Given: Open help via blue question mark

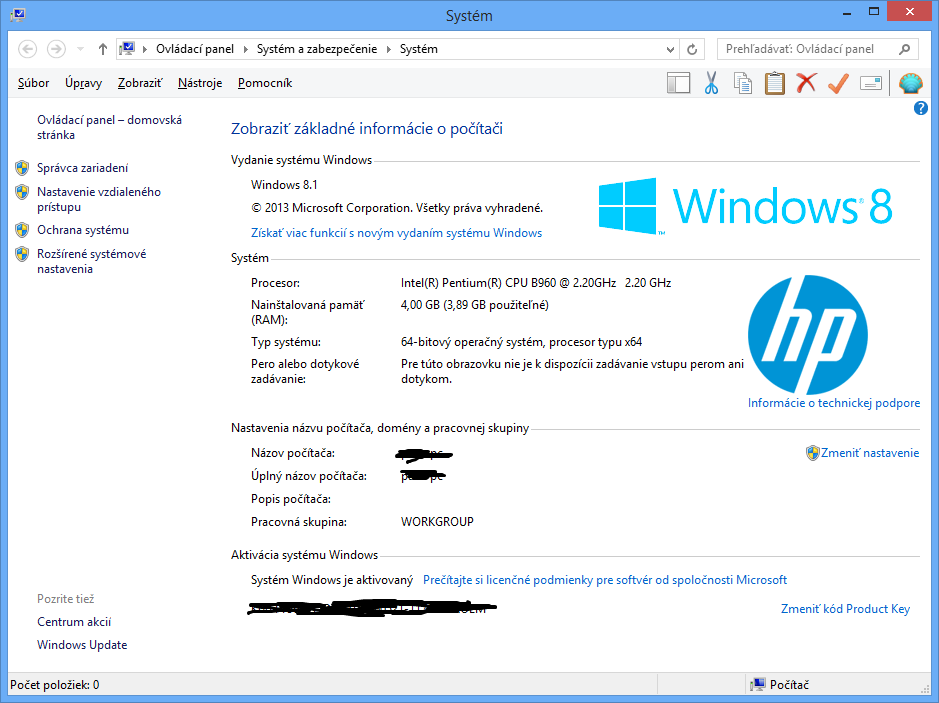Looking at the screenshot, I should pyautogui.click(x=920, y=108).
